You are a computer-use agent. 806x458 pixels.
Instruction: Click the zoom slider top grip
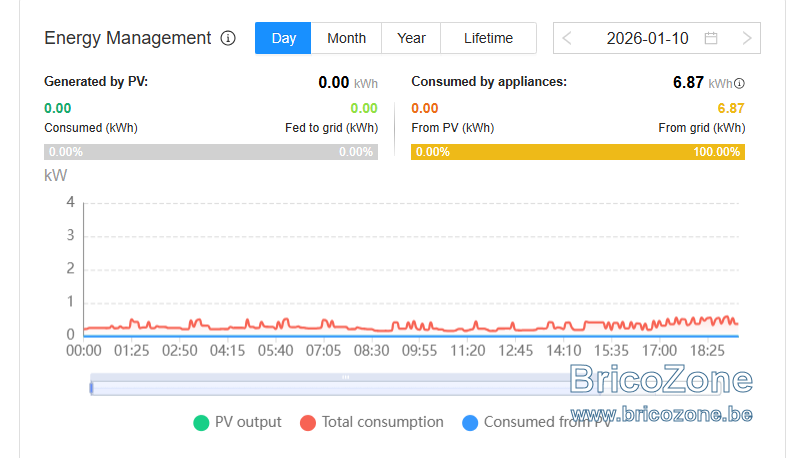pyautogui.click(x=345, y=377)
